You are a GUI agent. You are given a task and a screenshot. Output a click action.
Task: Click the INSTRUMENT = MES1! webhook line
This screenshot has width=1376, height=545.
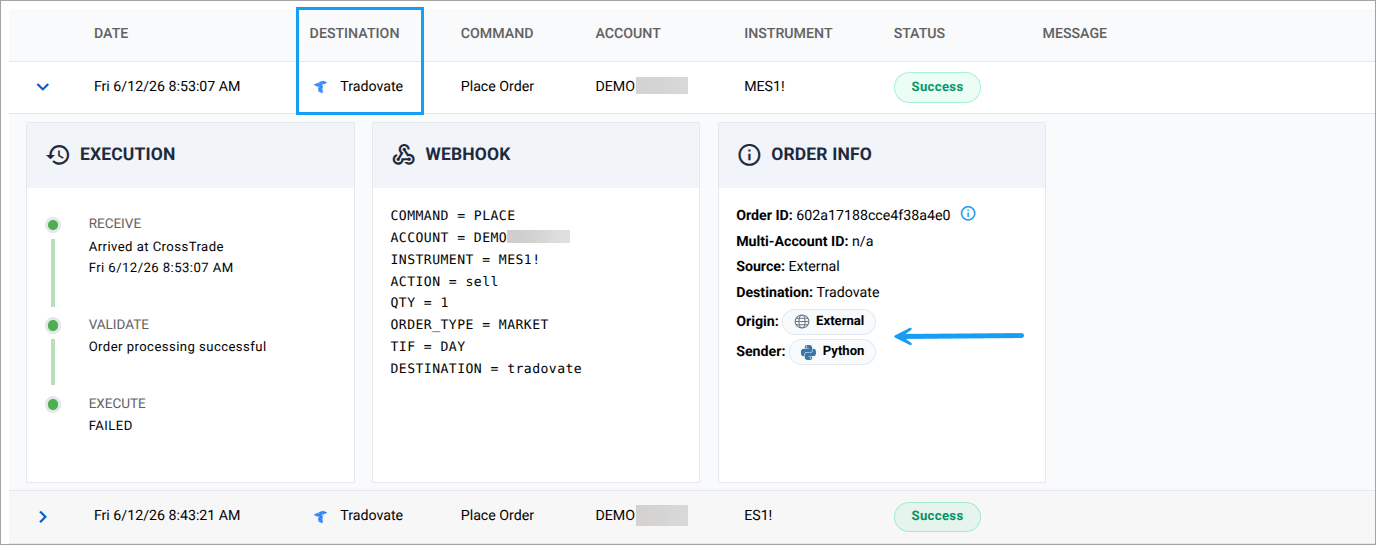(465, 260)
